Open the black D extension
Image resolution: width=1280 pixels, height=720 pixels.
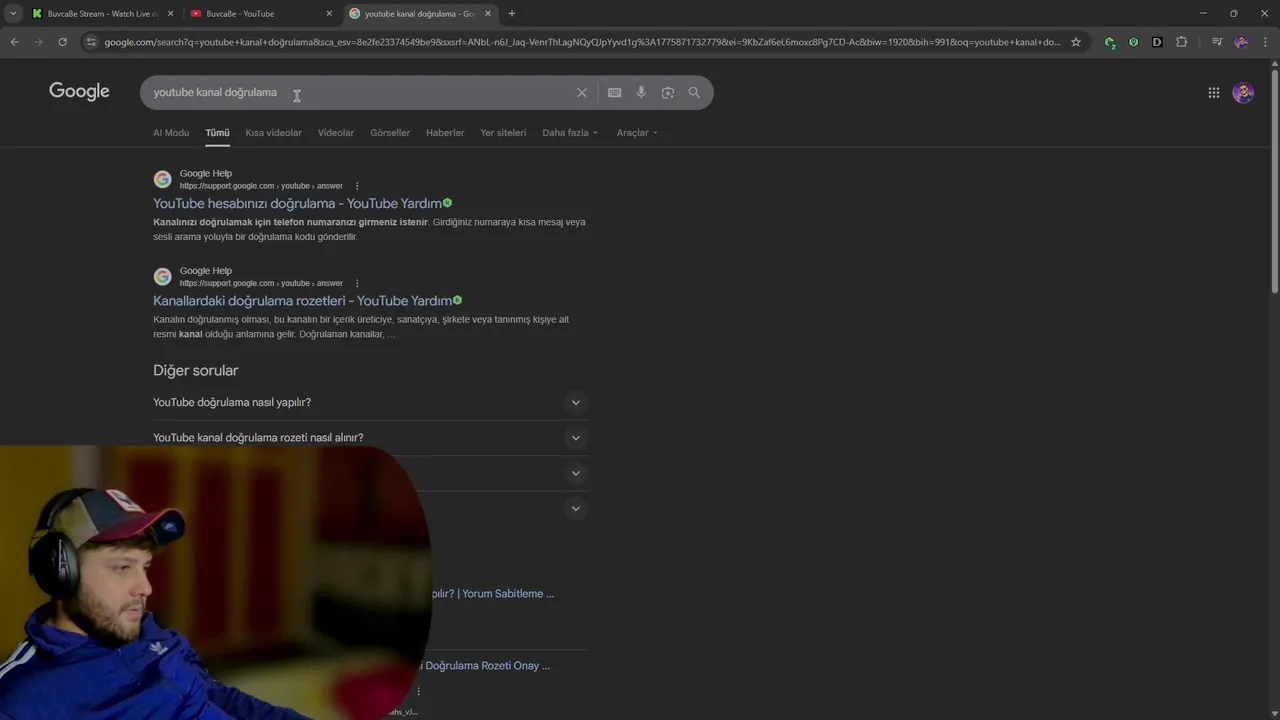[x=1157, y=42]
